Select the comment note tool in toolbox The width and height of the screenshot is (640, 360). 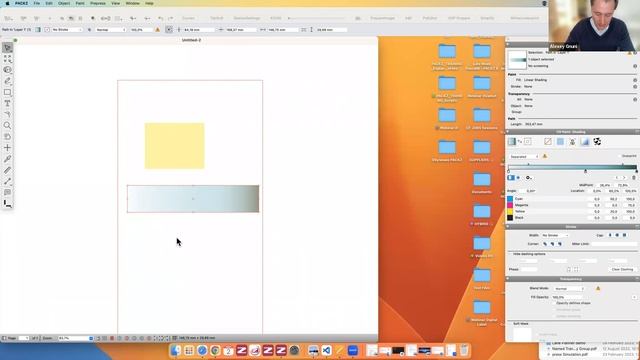7,192
